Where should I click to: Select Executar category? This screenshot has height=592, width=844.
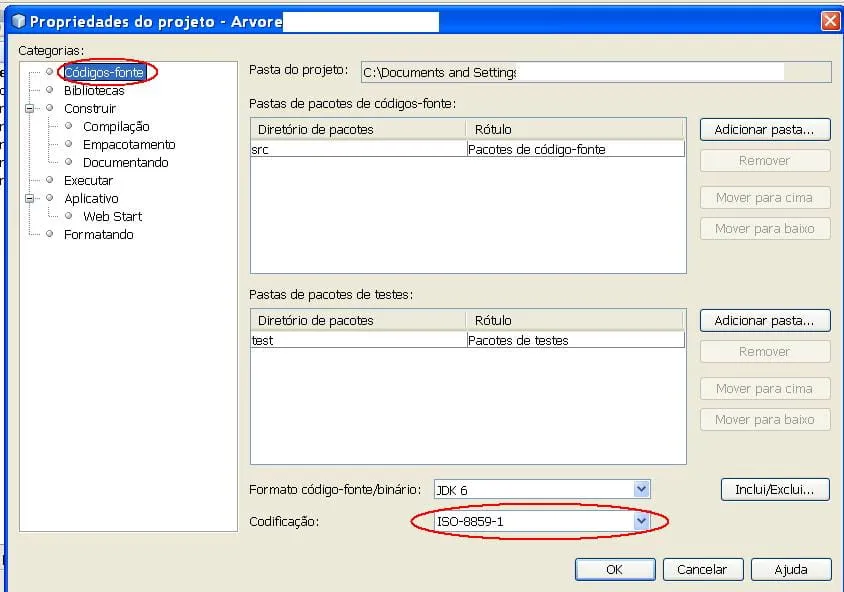88,180
